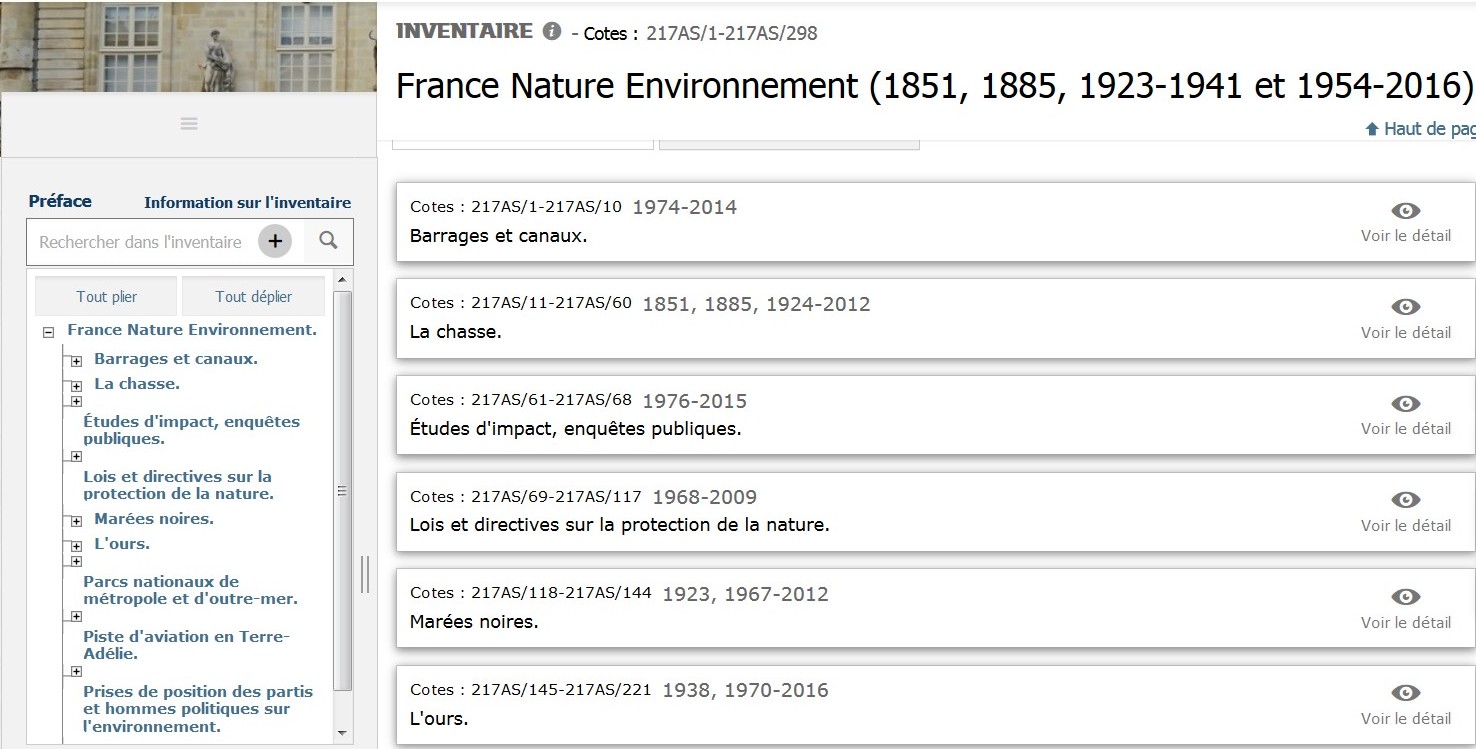The height and width of the screenshot is (749, 1476).
Task: Collapse the France Nature Environnement root node
Action: tap(48, 333)
